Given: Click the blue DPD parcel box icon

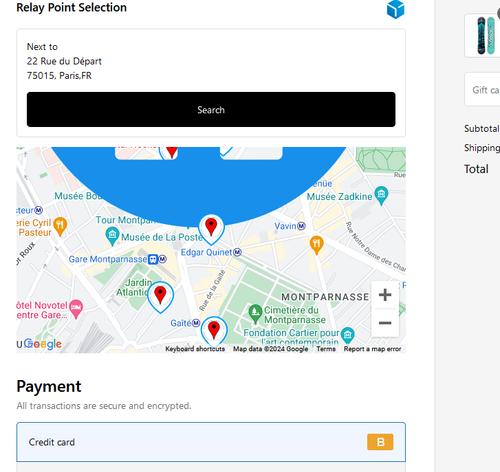Looking at the screenshot, I should coord(395,9).
